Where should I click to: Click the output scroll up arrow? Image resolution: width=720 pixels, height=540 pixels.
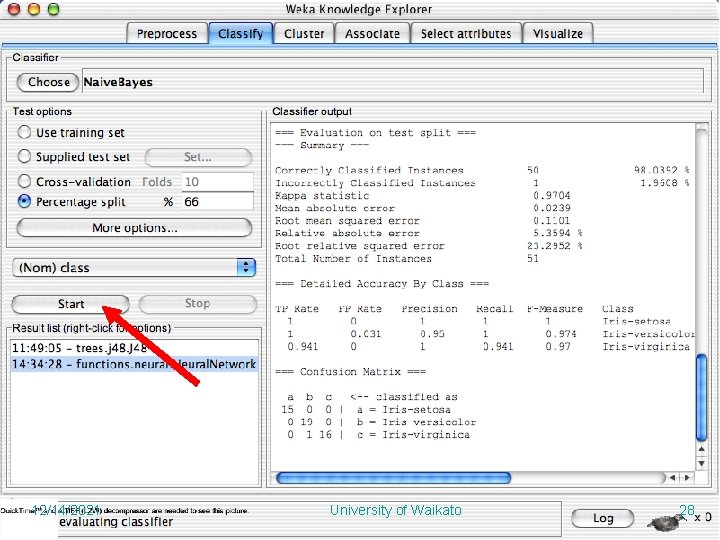[702, 449]
